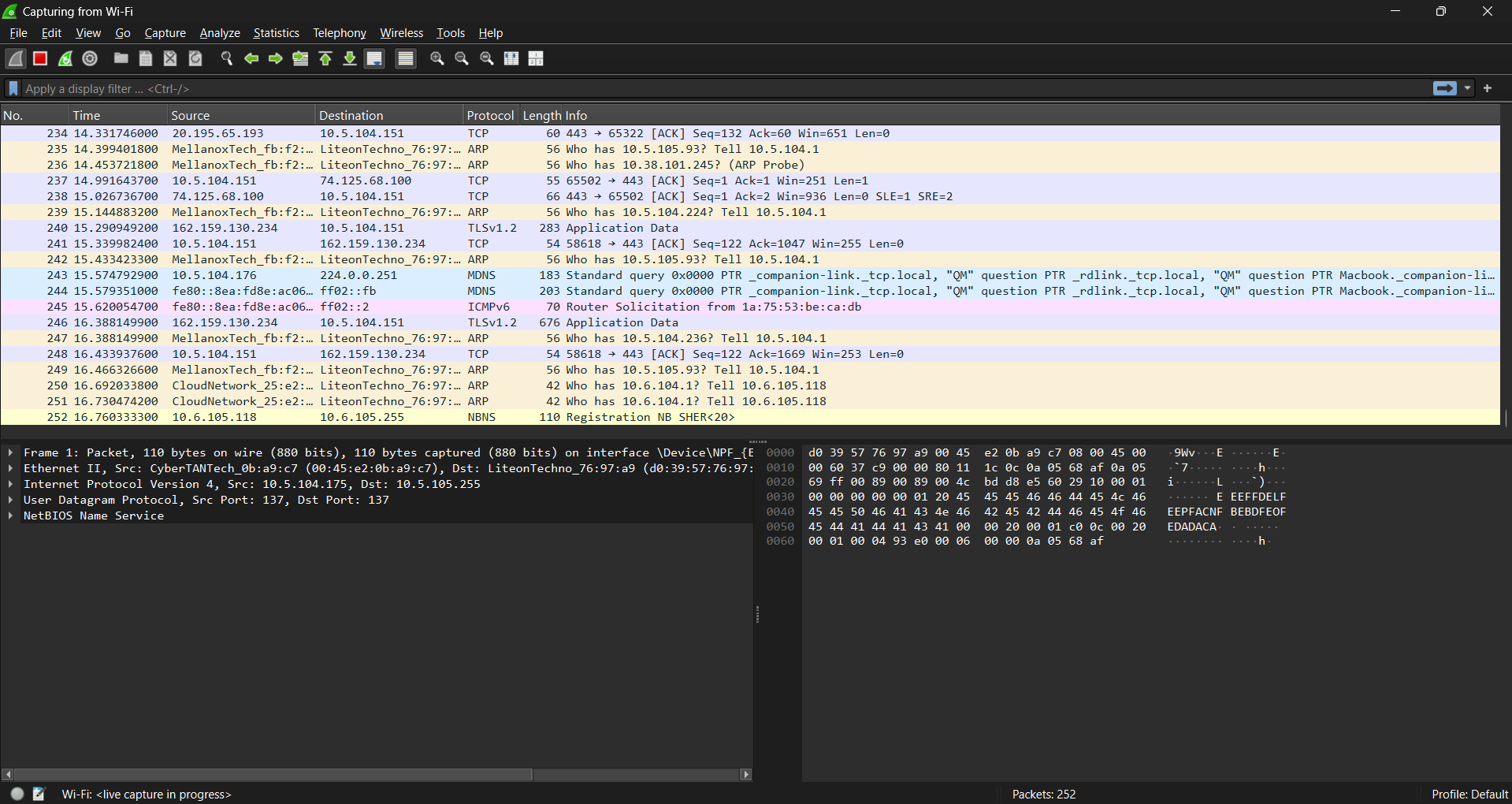This screenshot has width=1512, height=804.
Task: Save this capture file
Action: click(x=146, y=58)
